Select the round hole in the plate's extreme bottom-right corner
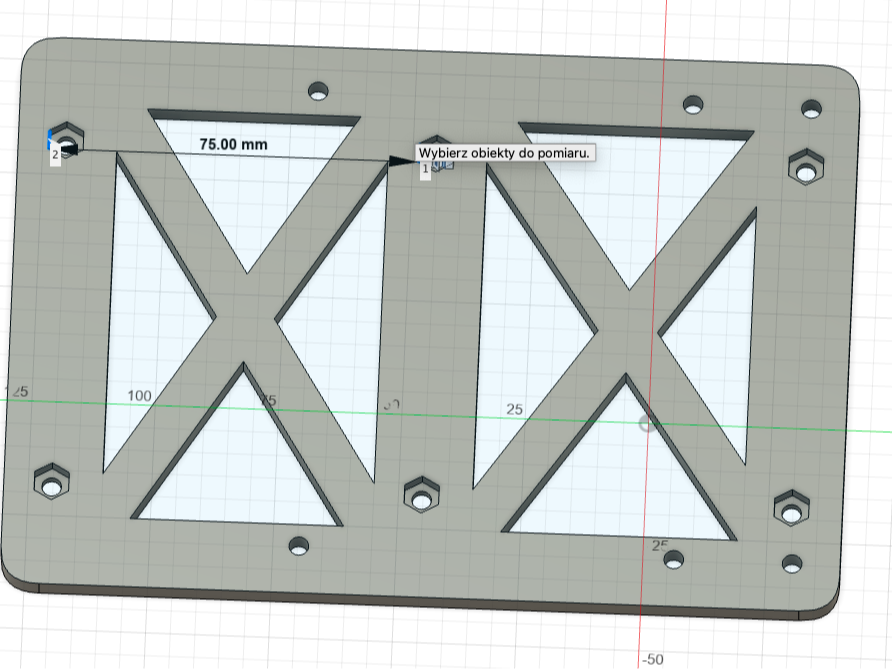Viewport: 892px width, 669px height. pyautogui.click(x=792, y=564)
